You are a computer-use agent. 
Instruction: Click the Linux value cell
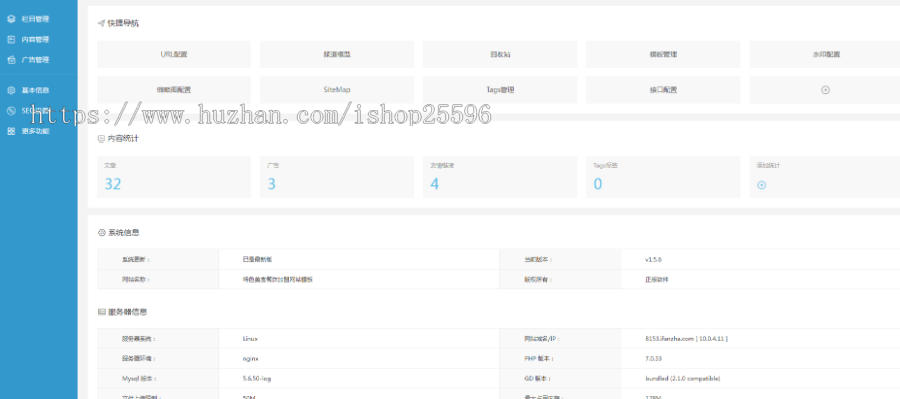coord(359,339)
